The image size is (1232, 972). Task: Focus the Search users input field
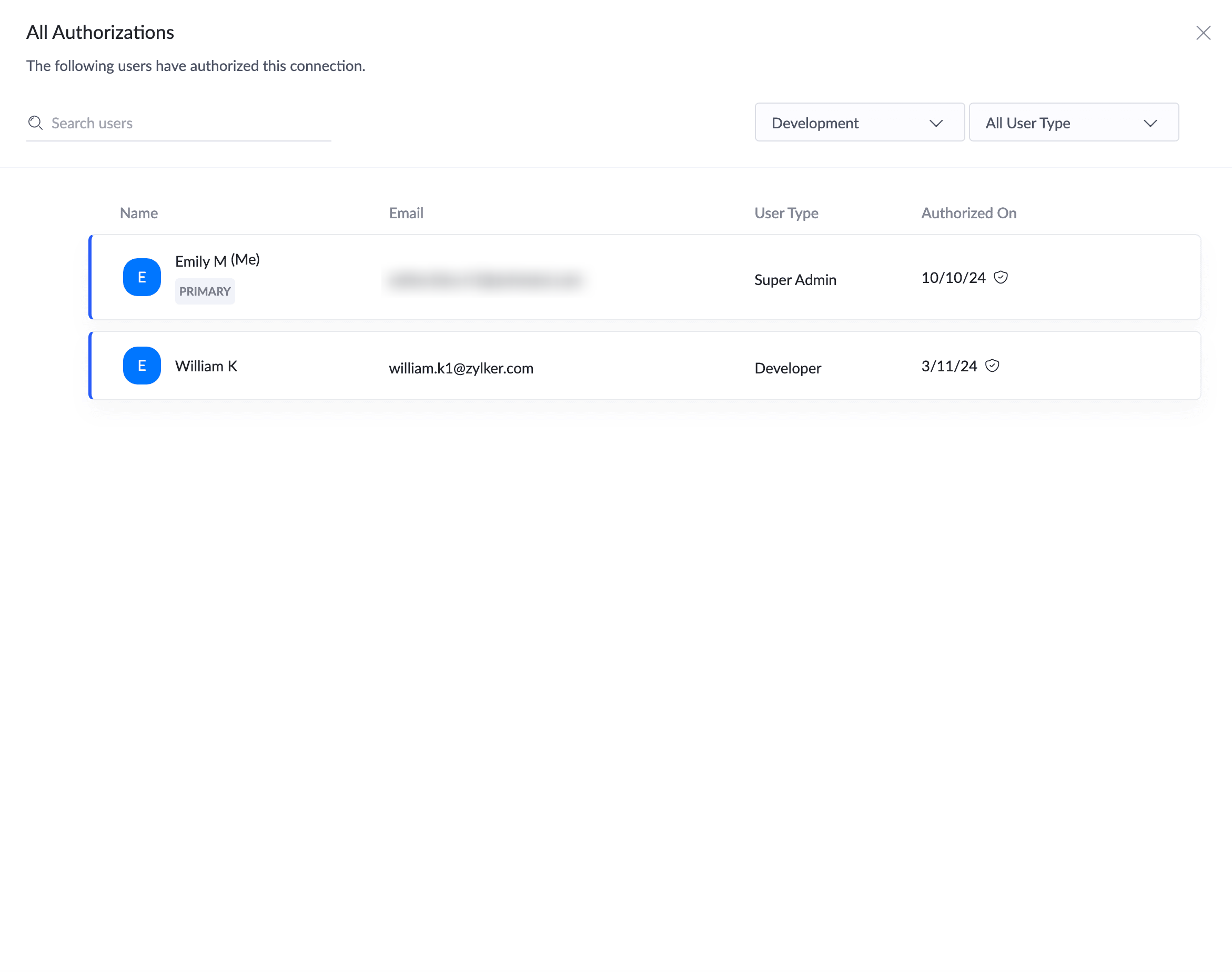tap(188, 123)
